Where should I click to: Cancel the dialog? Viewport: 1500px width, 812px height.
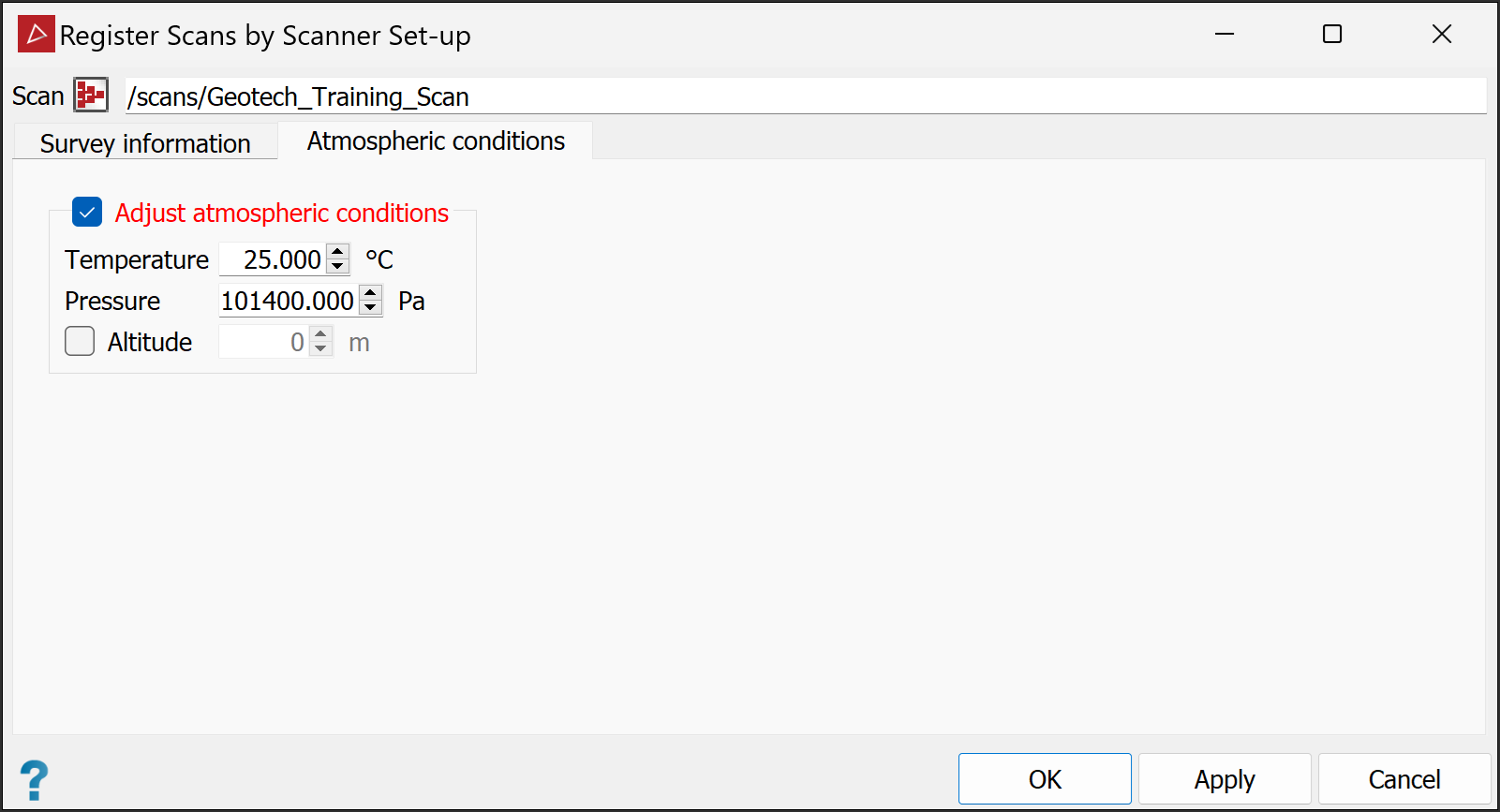[x=1404, y=779]
